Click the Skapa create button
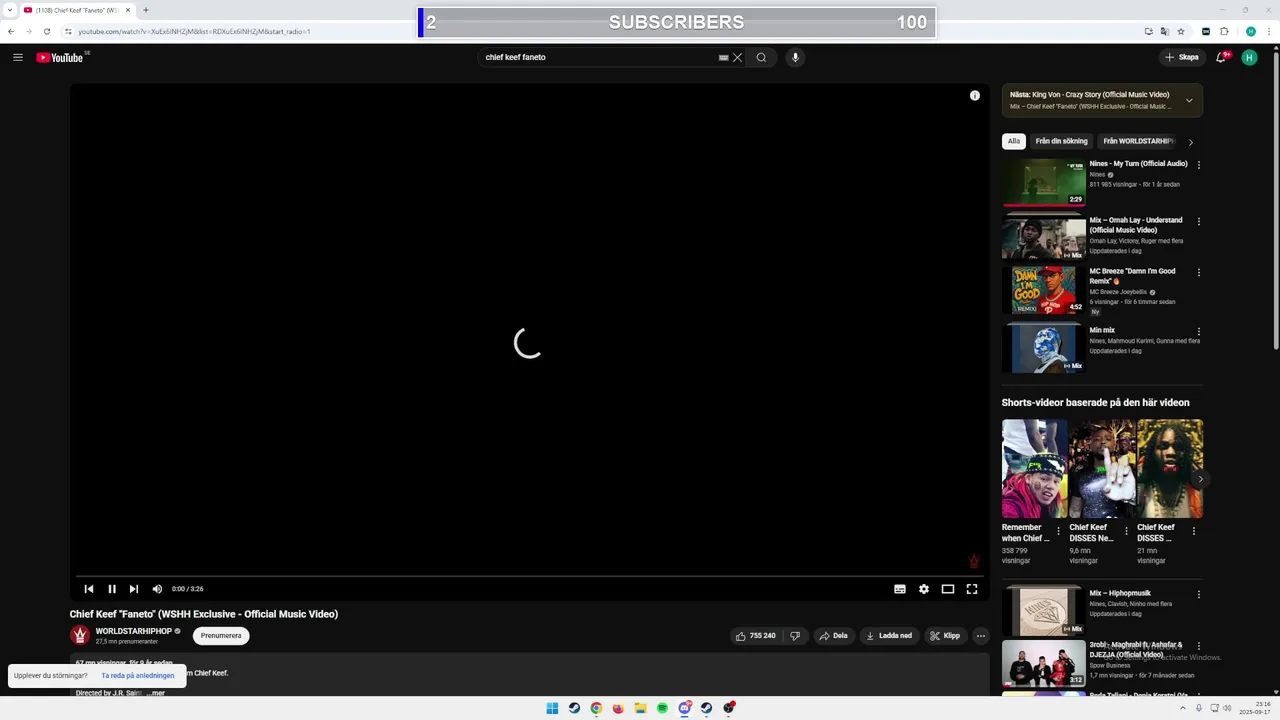The height and width of the screenshot is (720, 1280). tap(1182, 57)
